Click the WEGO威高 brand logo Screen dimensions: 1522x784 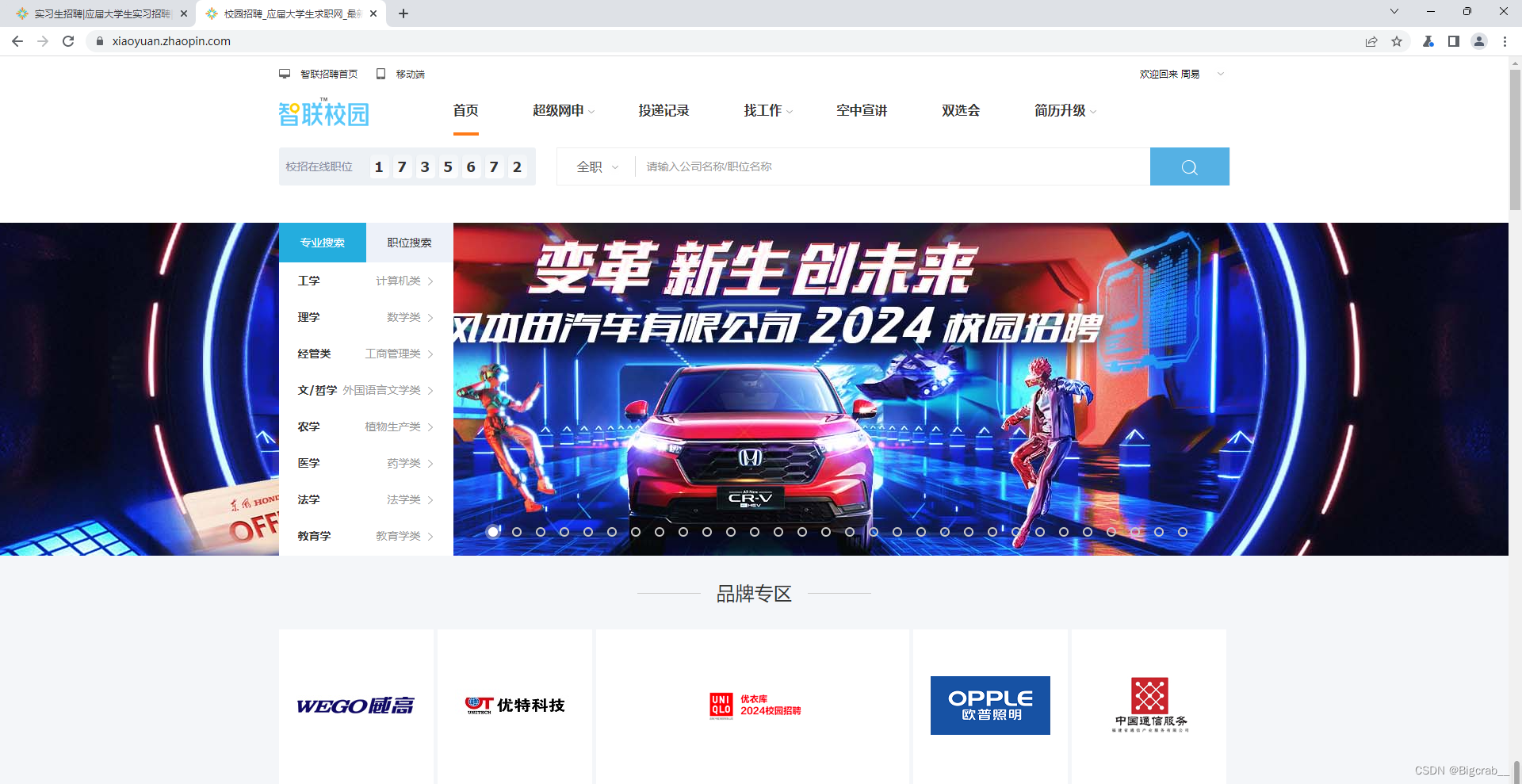(x=356, y=705)
